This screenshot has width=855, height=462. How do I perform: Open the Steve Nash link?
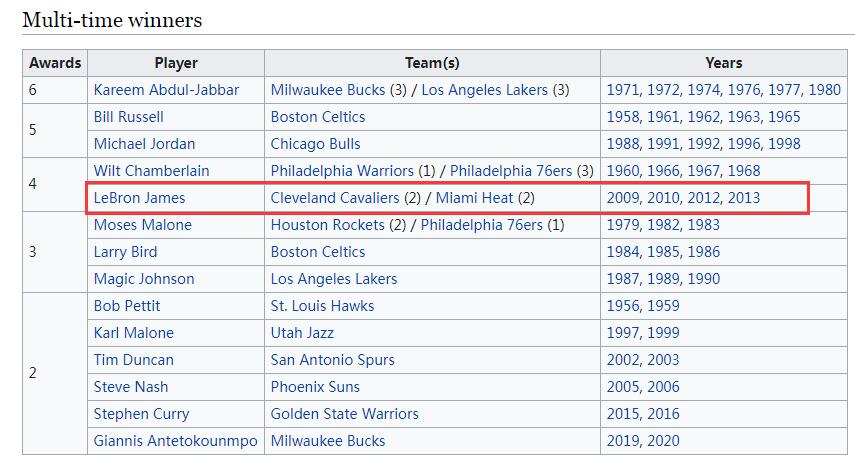coord(131,387)
